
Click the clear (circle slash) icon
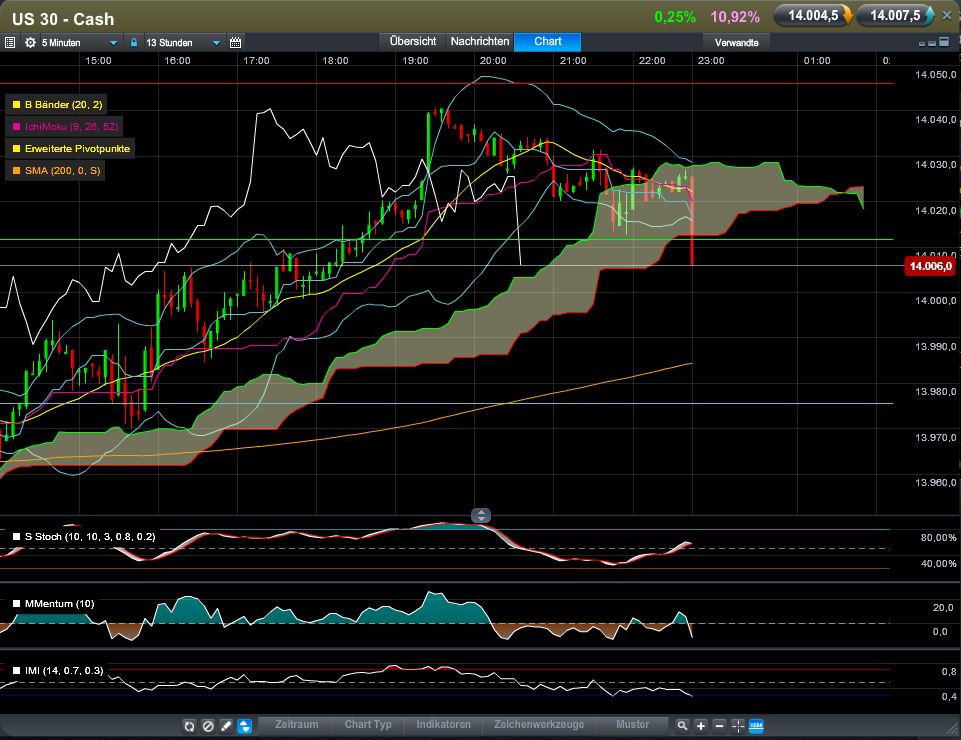pos(208,726)
